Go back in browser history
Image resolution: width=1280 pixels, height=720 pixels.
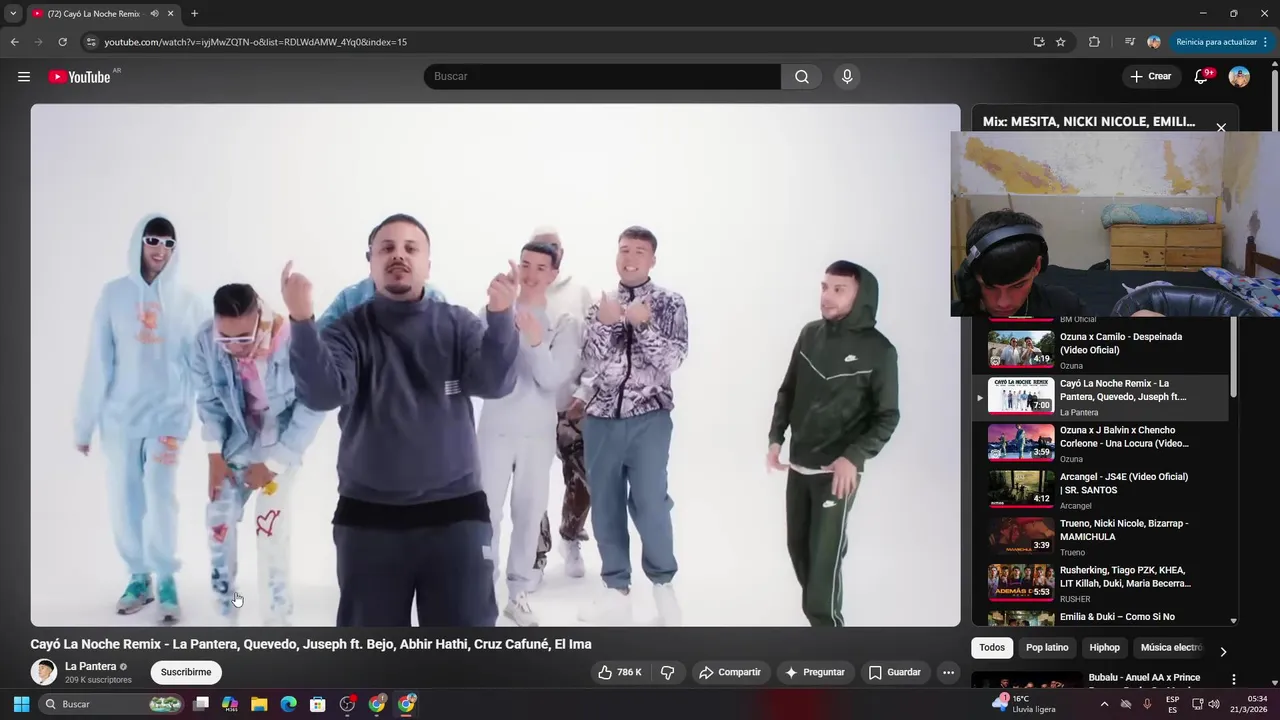14,42
